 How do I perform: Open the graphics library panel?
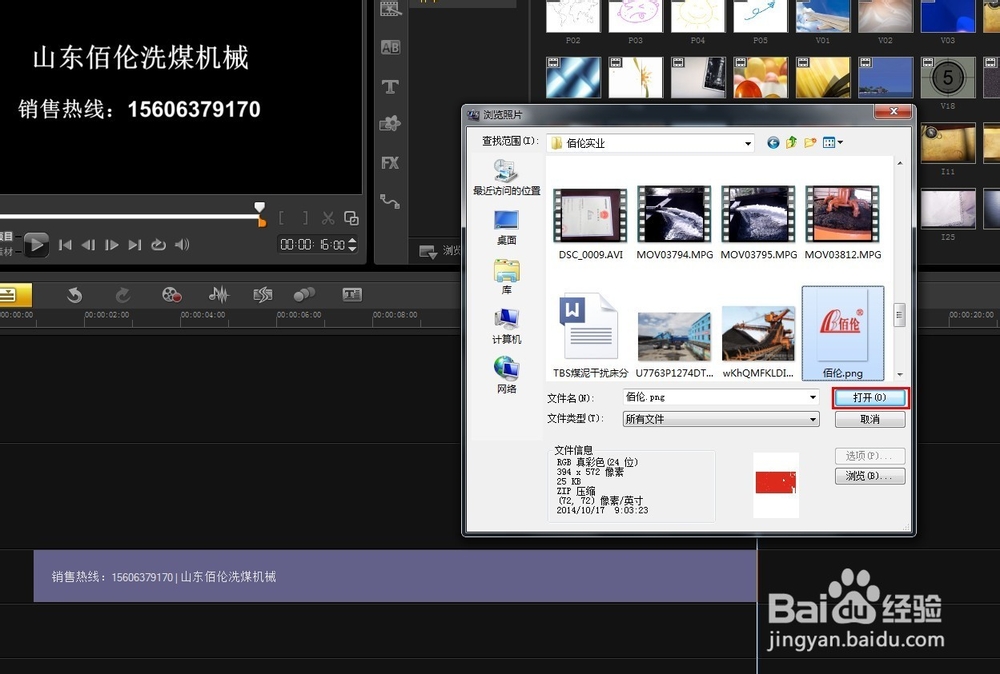(x=390, y=124)
